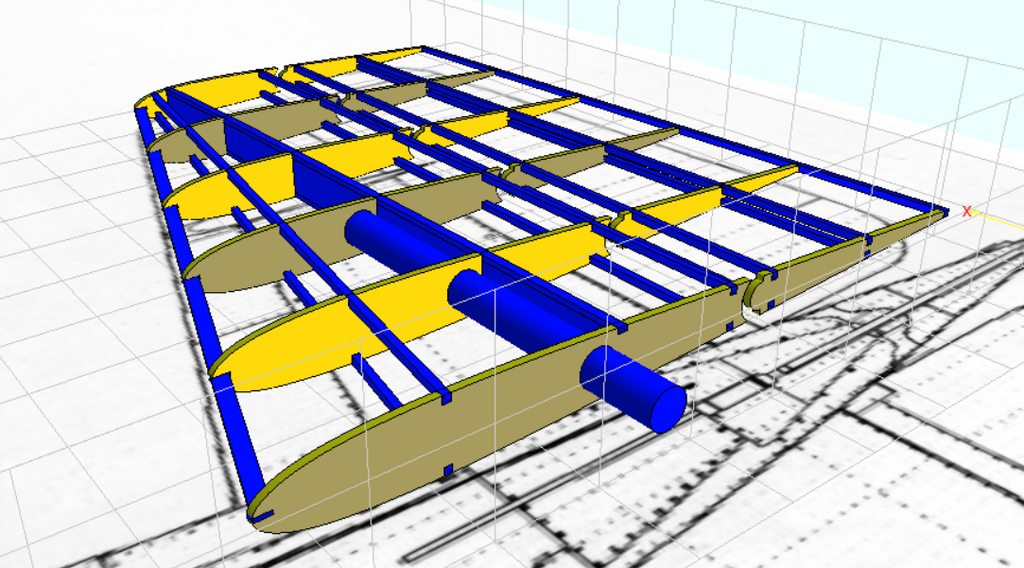Click the blue shear web near wing tip
This screenshot has width=1024, height=568.
(257, 142)
